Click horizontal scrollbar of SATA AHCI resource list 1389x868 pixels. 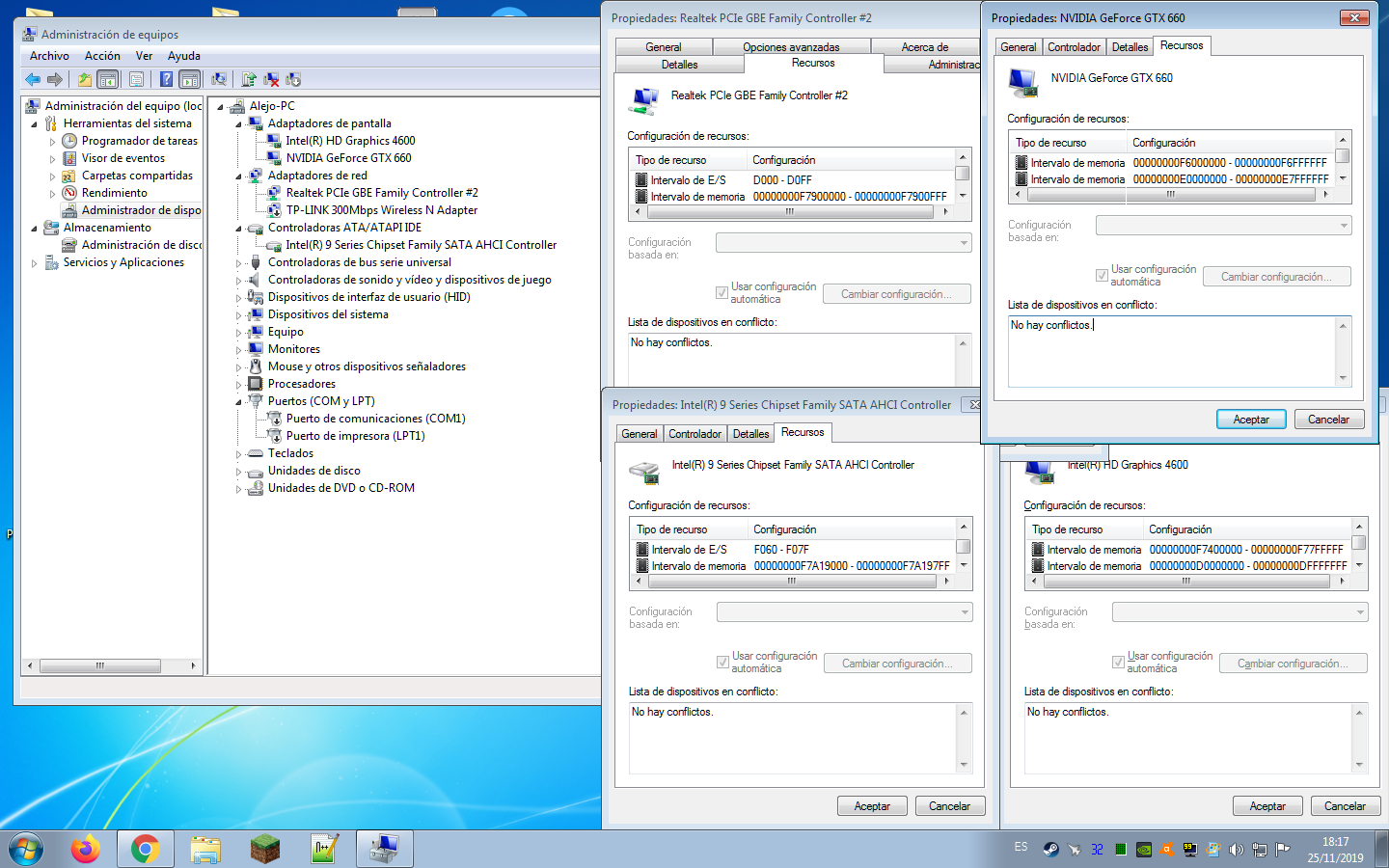point(792,582)
